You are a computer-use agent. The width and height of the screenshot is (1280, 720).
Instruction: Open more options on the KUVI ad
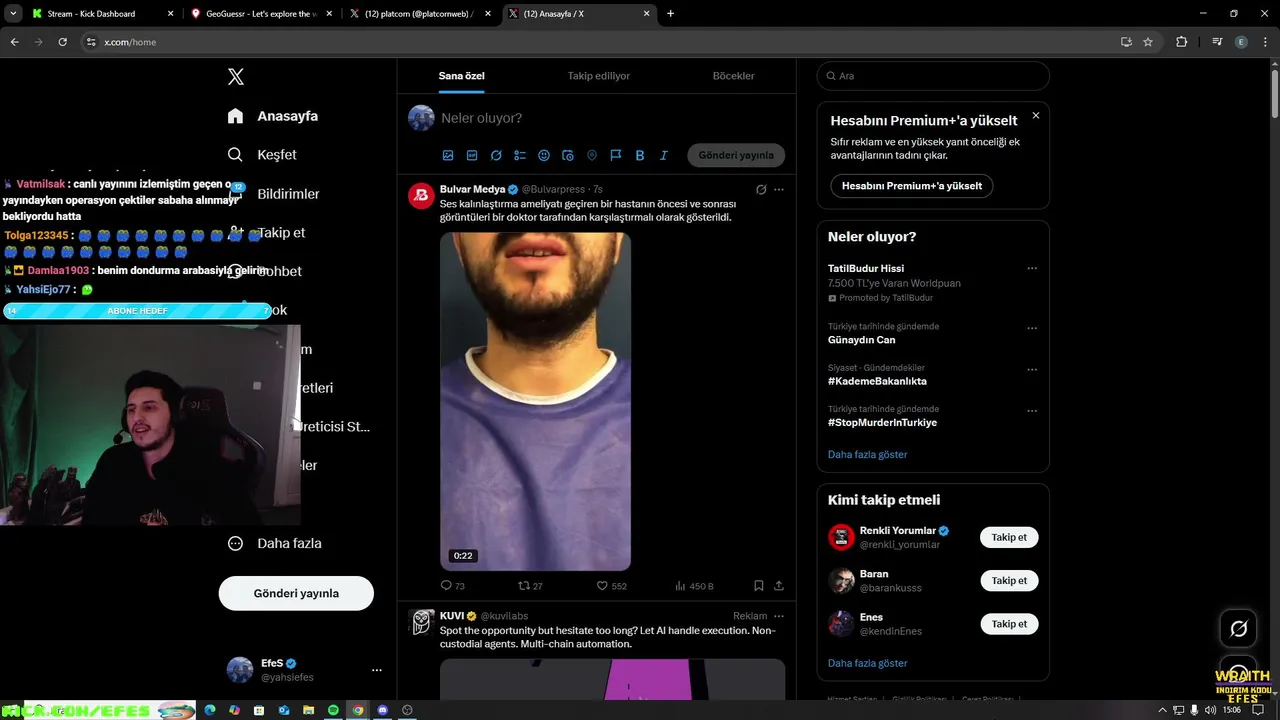pos(779,616)
